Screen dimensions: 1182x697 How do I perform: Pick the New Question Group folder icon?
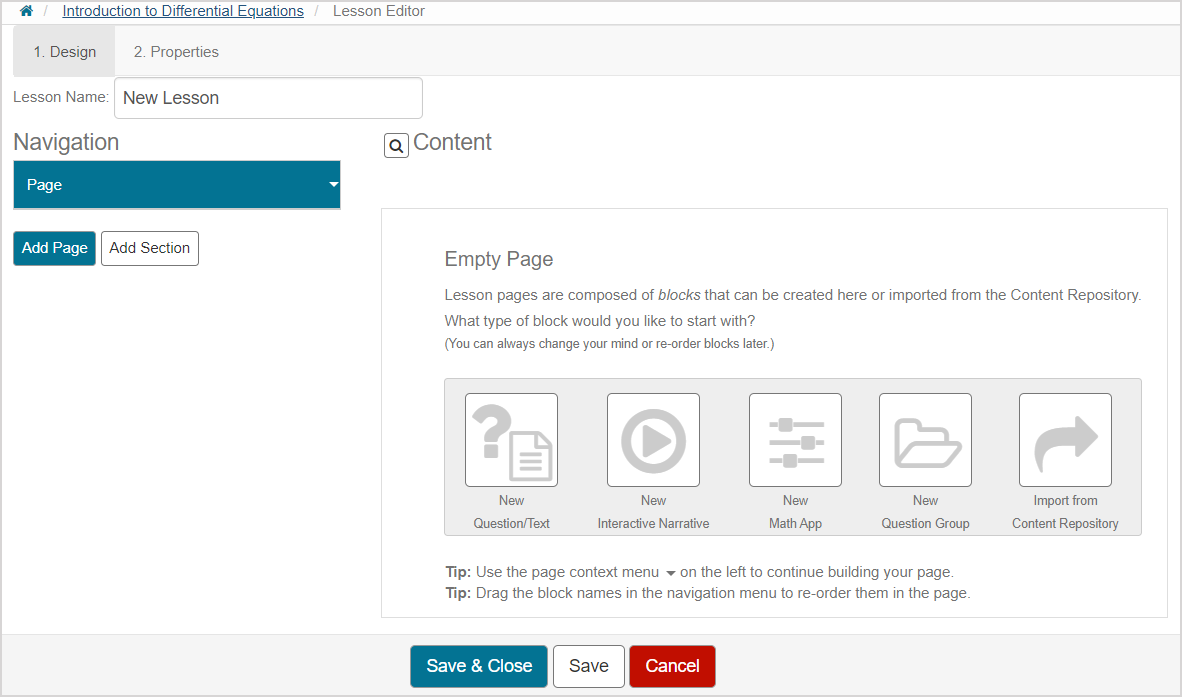coord(925,440)
